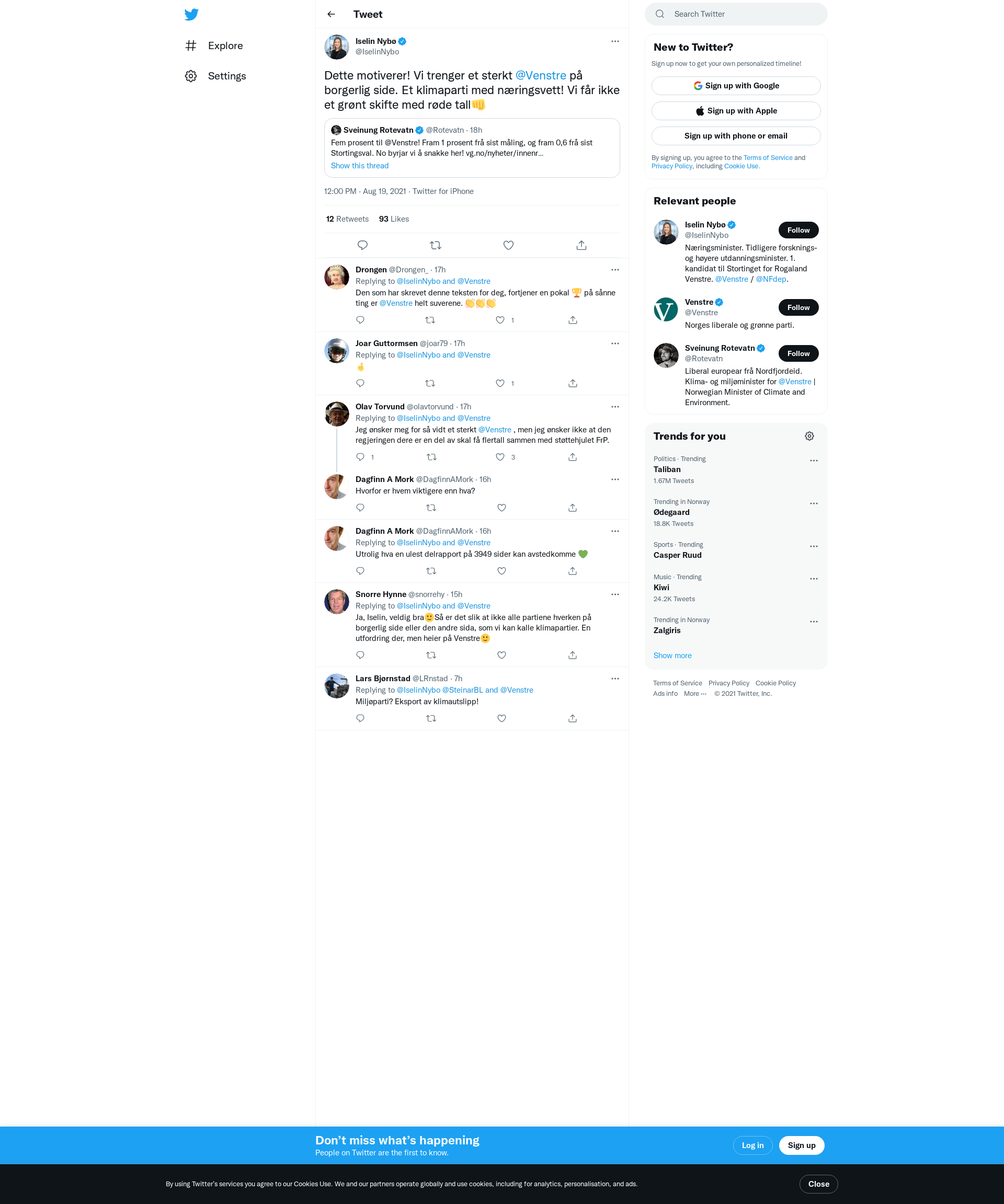Viewport: 1004px width, 1204px height.
Task: Open more options for Taliban trend
Action: point(813,461)
